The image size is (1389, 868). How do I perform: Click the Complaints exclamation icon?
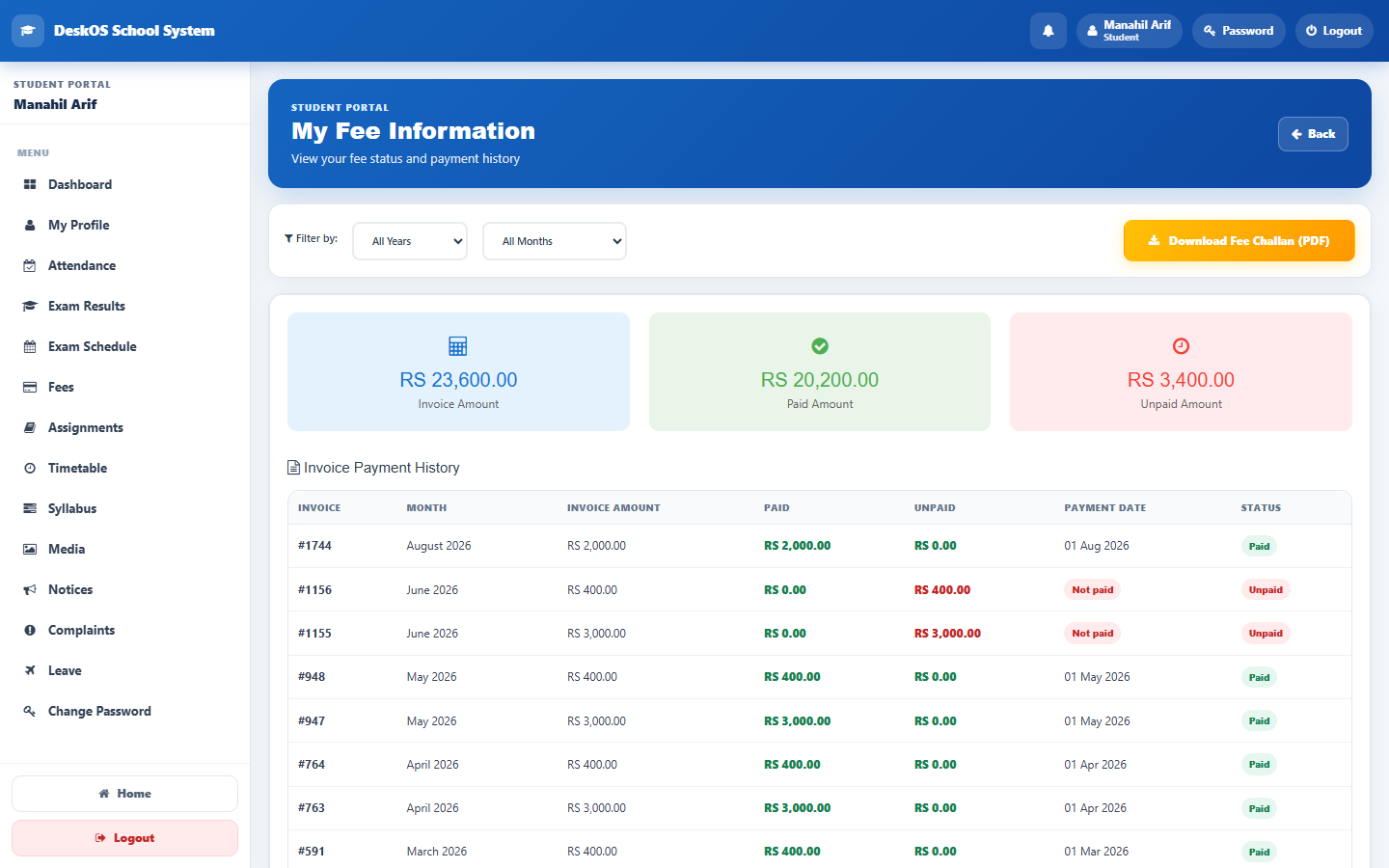(30, 630)
